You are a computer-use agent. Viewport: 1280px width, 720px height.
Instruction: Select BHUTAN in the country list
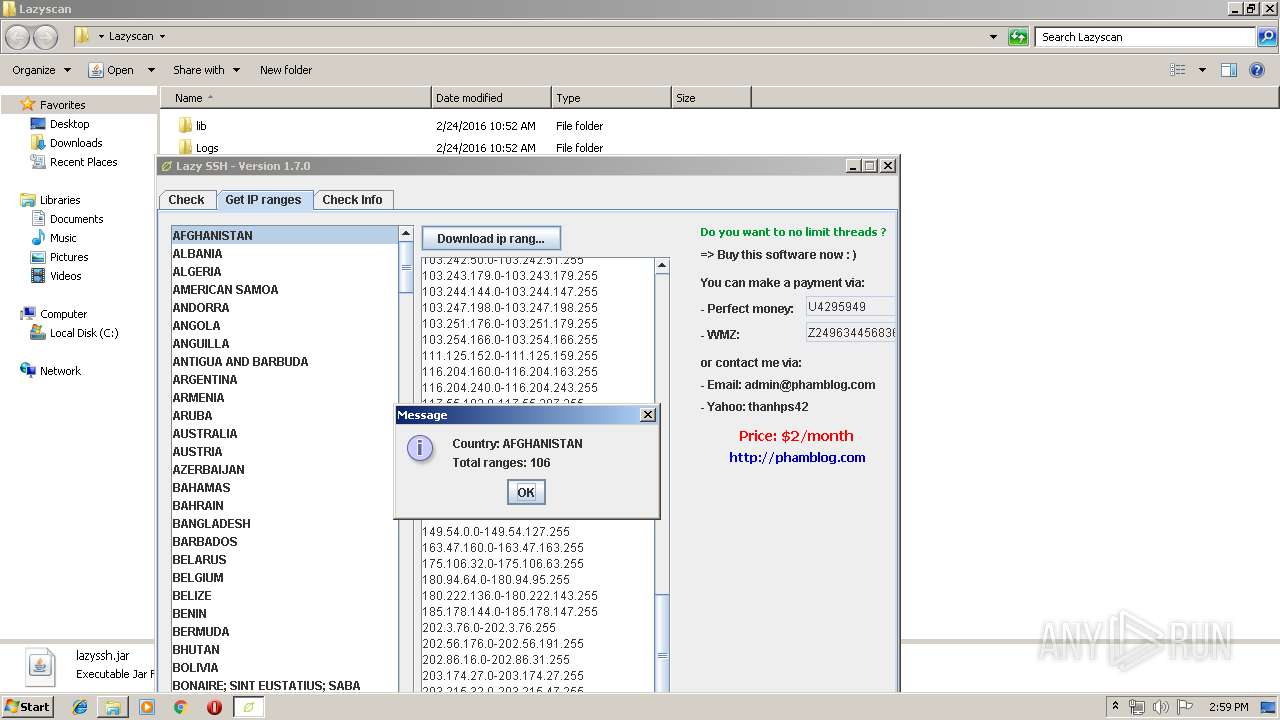coord(285,650)
